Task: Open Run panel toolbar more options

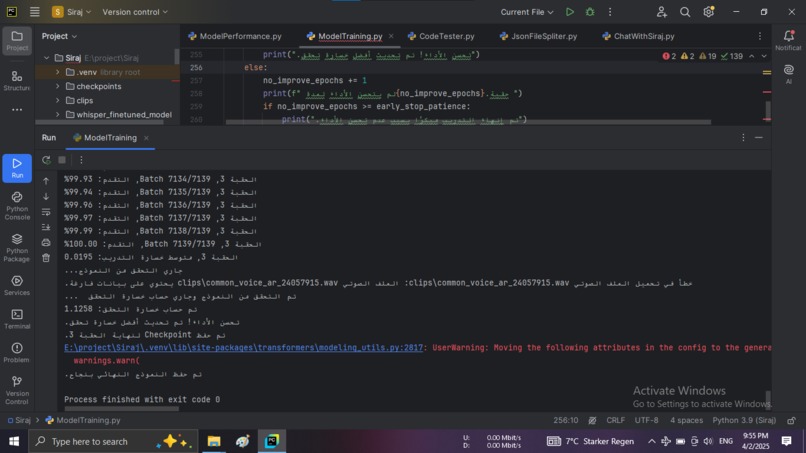Action: tap(81, 160)
